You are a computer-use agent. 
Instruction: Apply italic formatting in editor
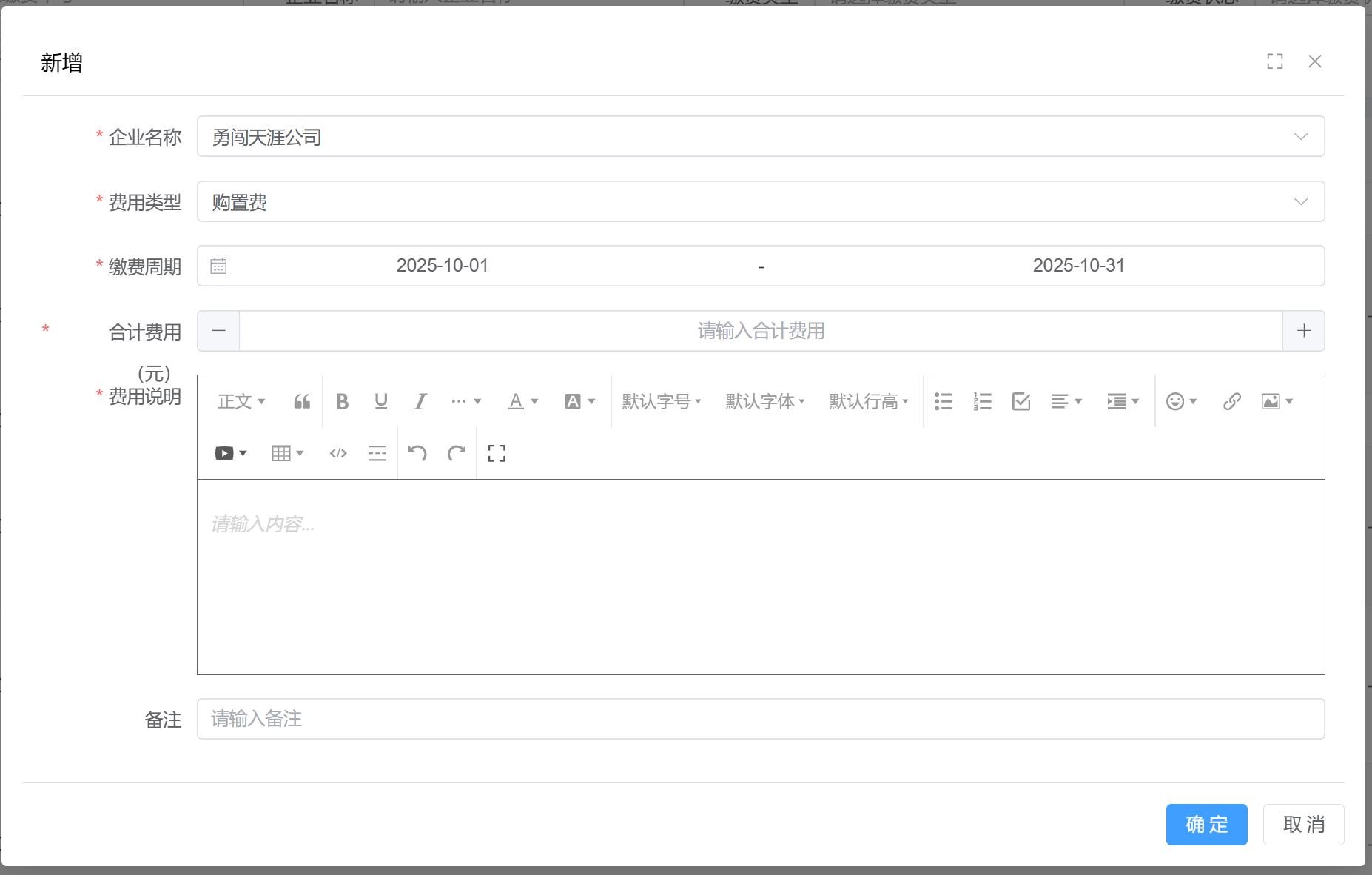pyautogui.click(x=420, y=401)
